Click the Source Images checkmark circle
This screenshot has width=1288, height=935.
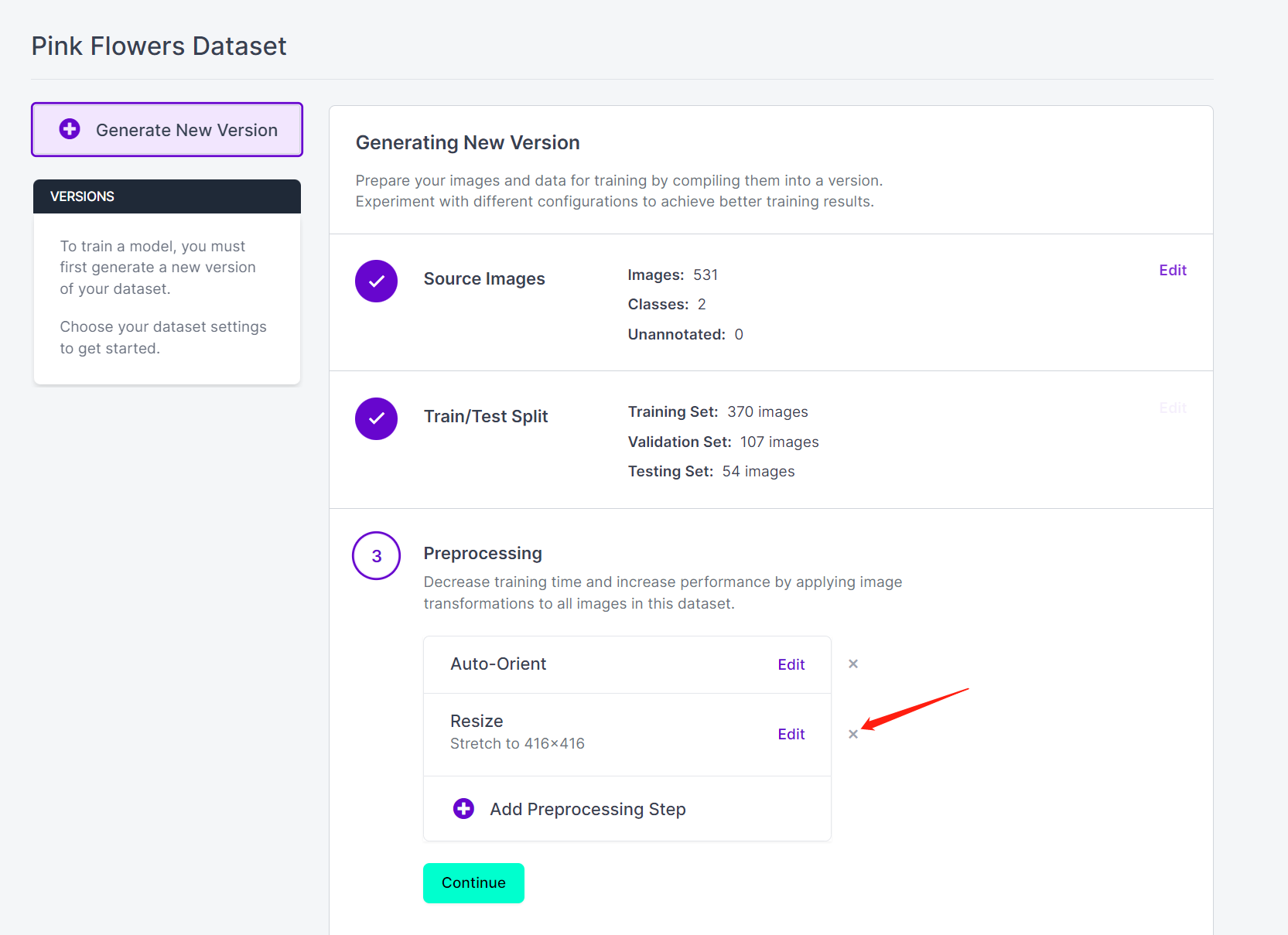[x=376, y=281]
